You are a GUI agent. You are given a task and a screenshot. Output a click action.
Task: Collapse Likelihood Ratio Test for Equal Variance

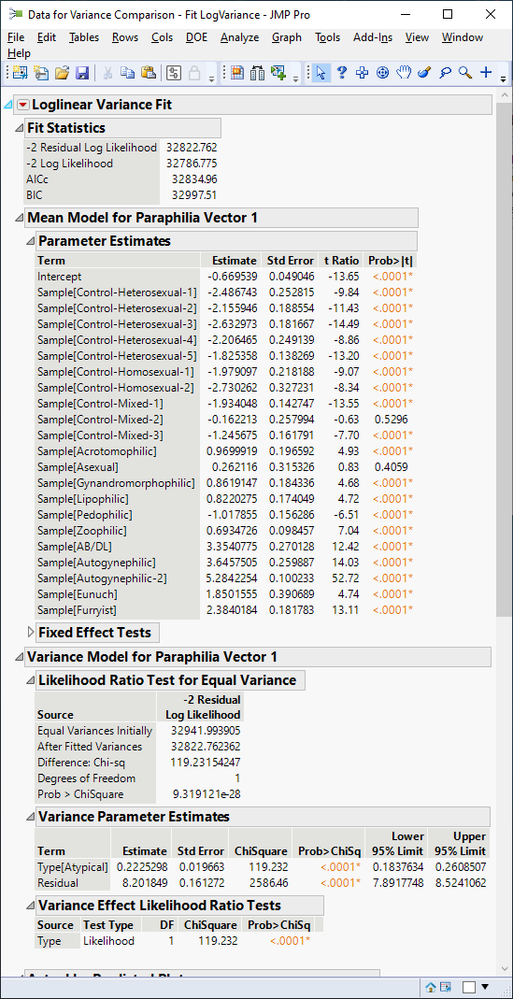coord(31,680)
